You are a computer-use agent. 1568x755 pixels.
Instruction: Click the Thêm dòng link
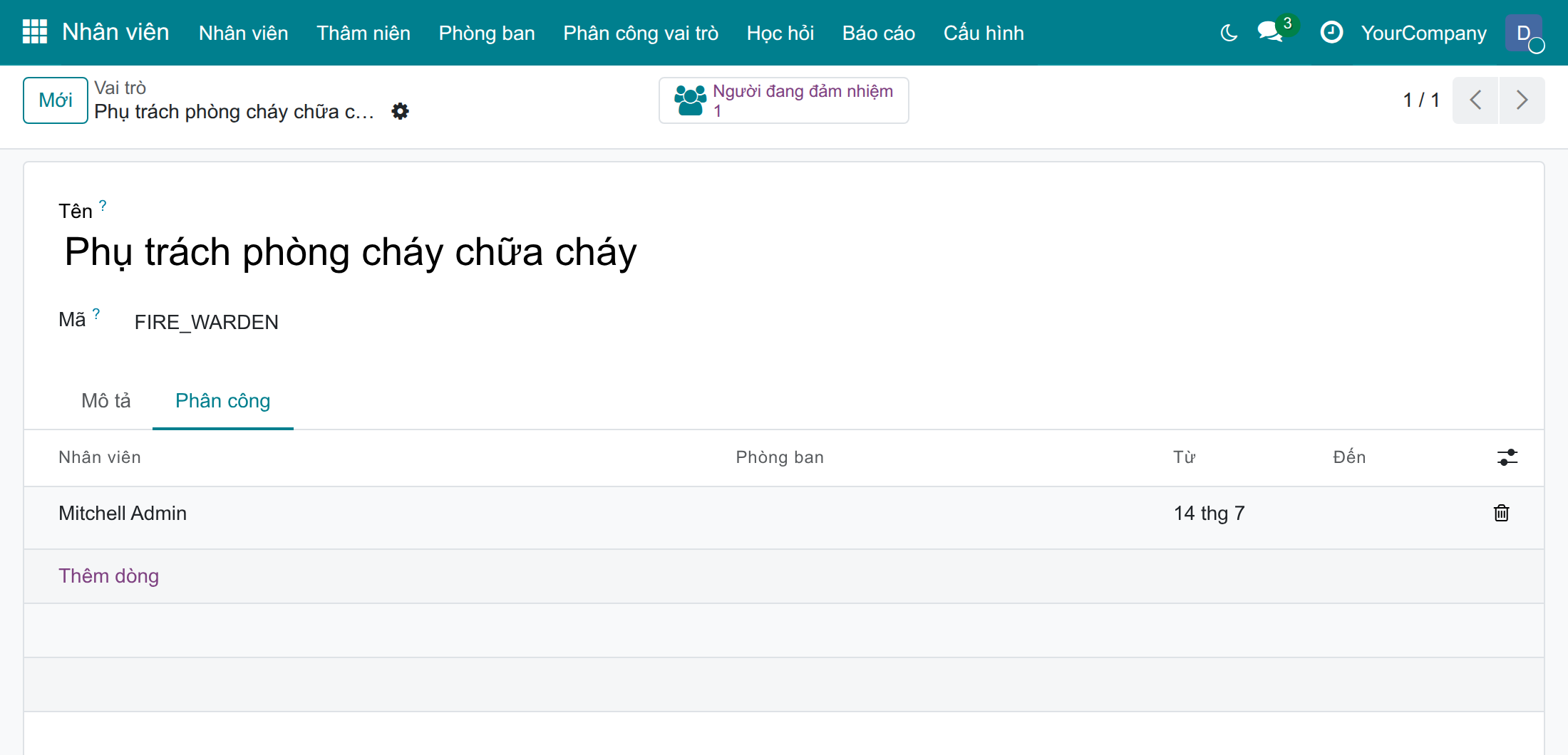108,576
